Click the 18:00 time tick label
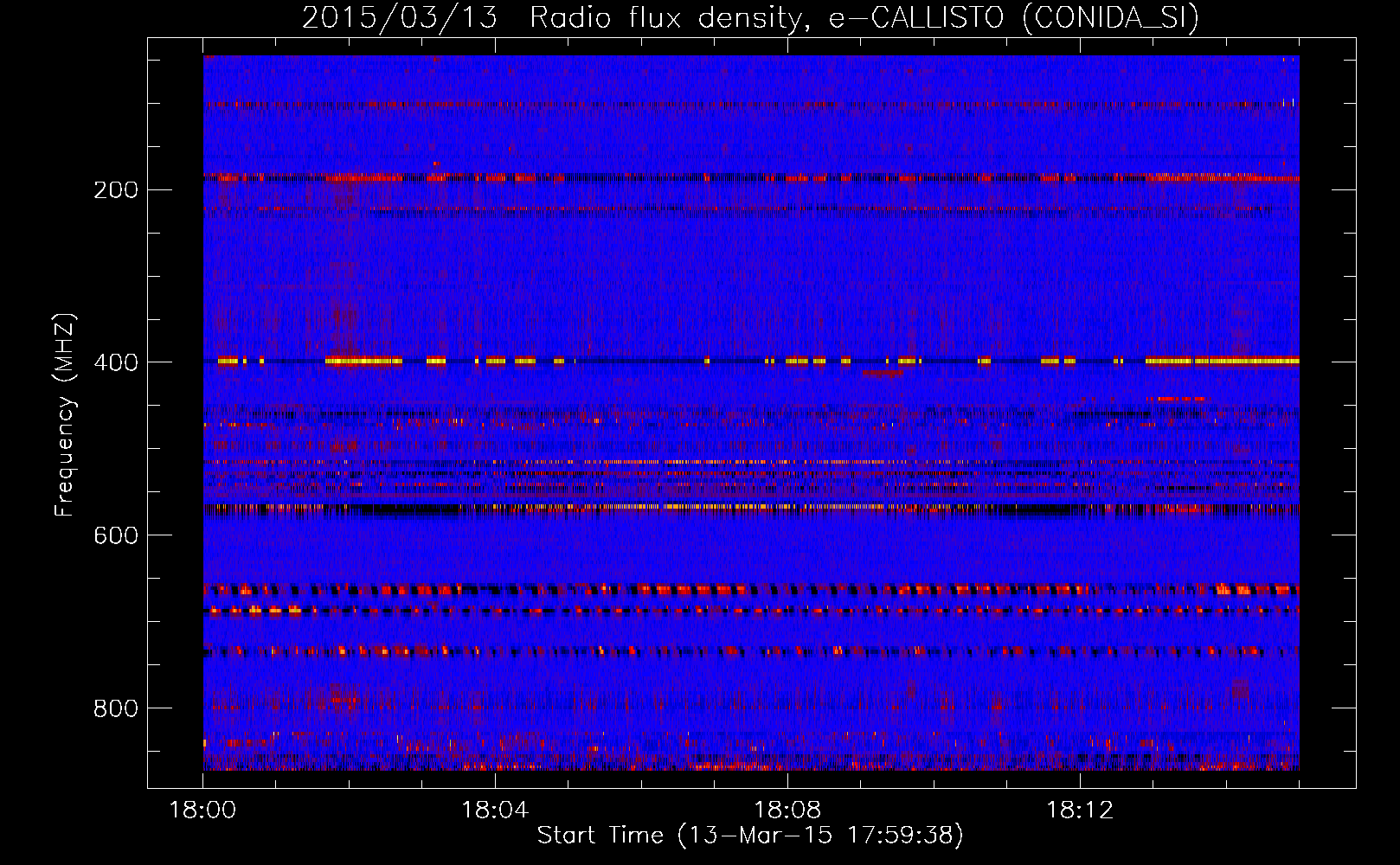The width and height of the screenshot is (1400, 865). click(202, 811)
